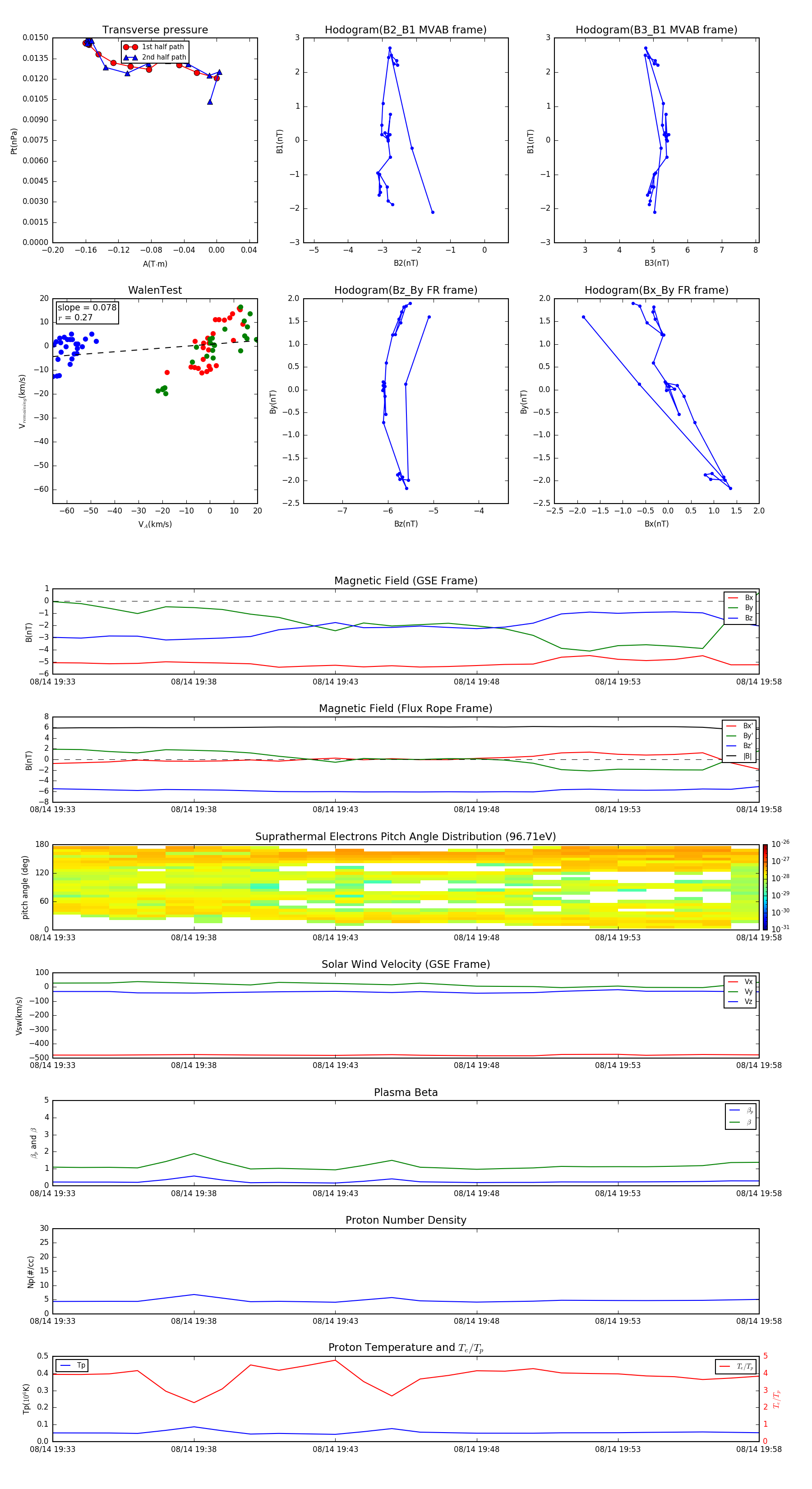This screenshot has width=812, height=1489.
Task: Select the "Proton Temperature and Te/Tp" title
Action: (x=406, y=1348)
